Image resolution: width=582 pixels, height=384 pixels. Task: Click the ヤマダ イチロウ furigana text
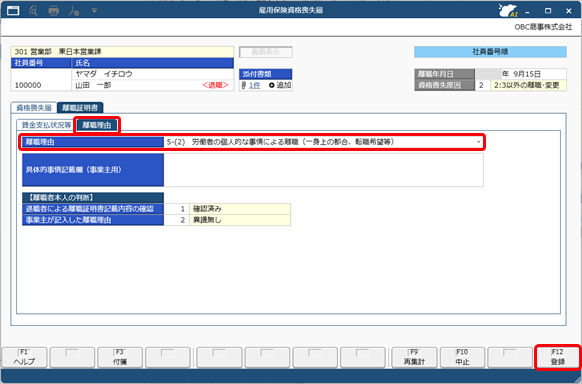click(x=104, y=74)
